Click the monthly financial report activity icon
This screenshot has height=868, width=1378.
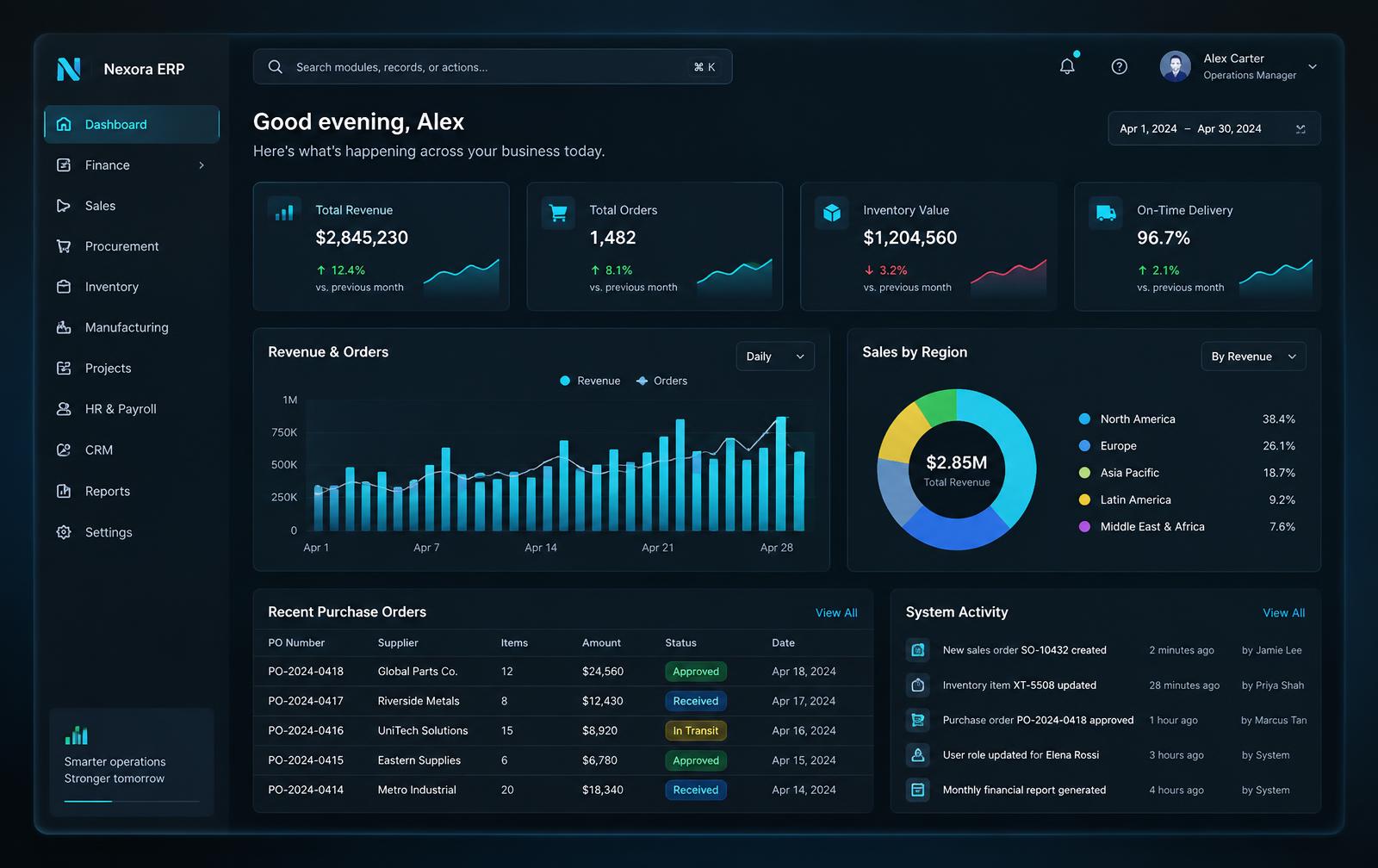(x=918, y=790)
